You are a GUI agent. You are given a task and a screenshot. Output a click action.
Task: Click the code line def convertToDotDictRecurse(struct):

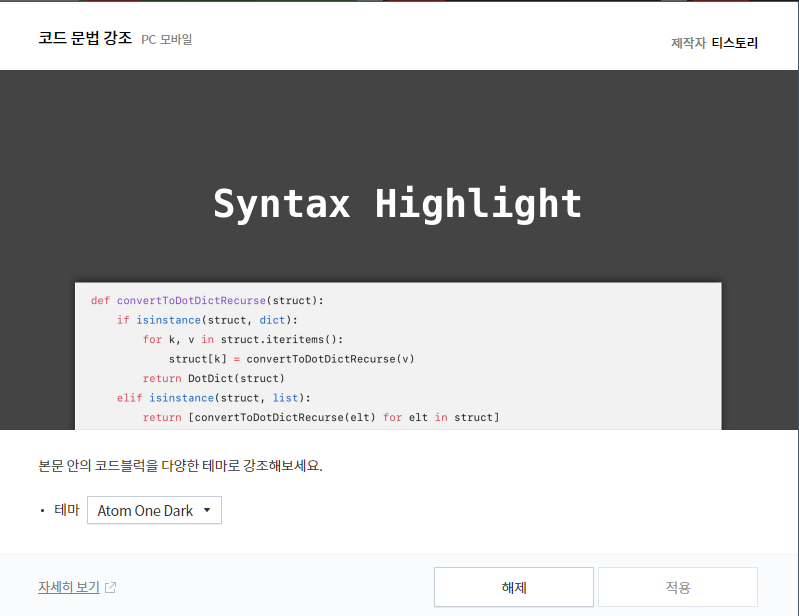click(207, 301)
